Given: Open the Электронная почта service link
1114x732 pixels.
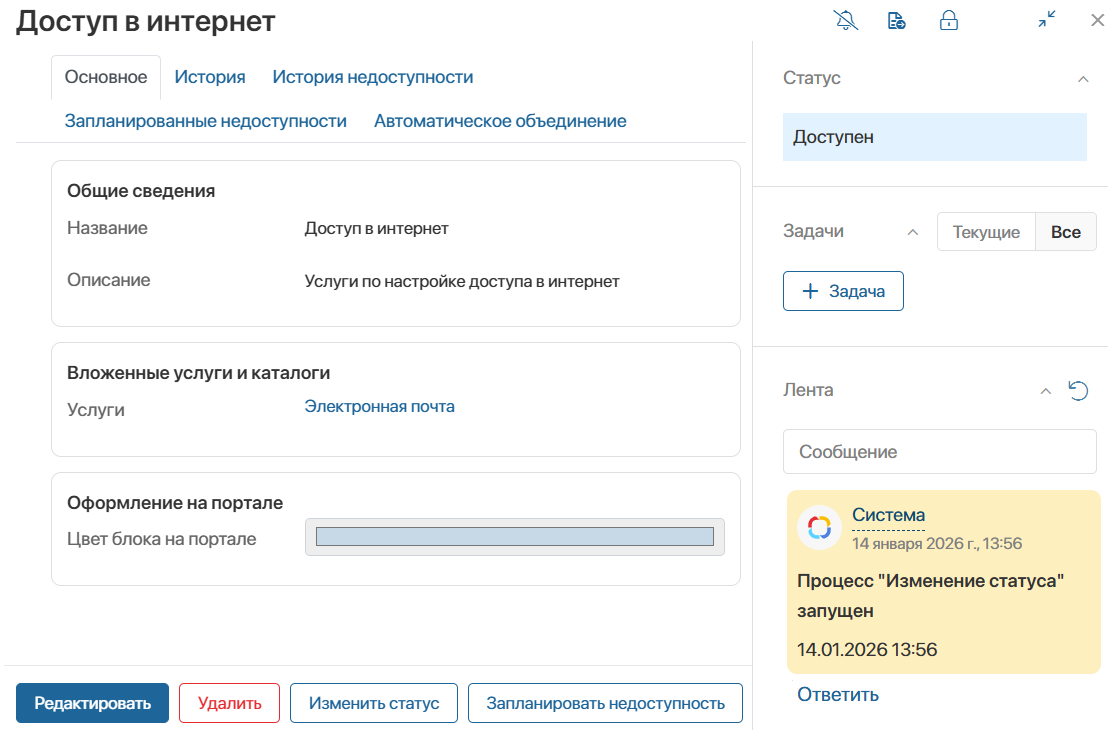Looking at the screenshot, I should pos(379,407).
